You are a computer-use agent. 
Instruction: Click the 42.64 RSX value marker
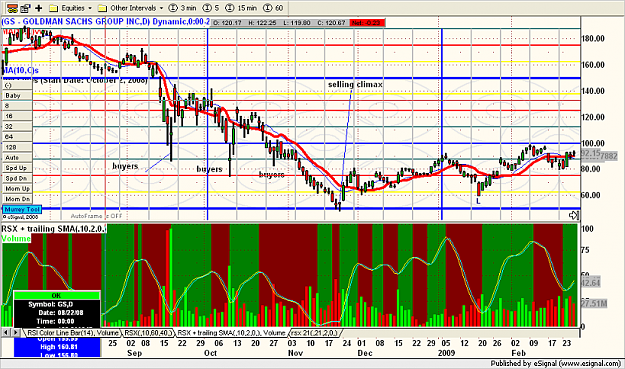tap(590, 283)
